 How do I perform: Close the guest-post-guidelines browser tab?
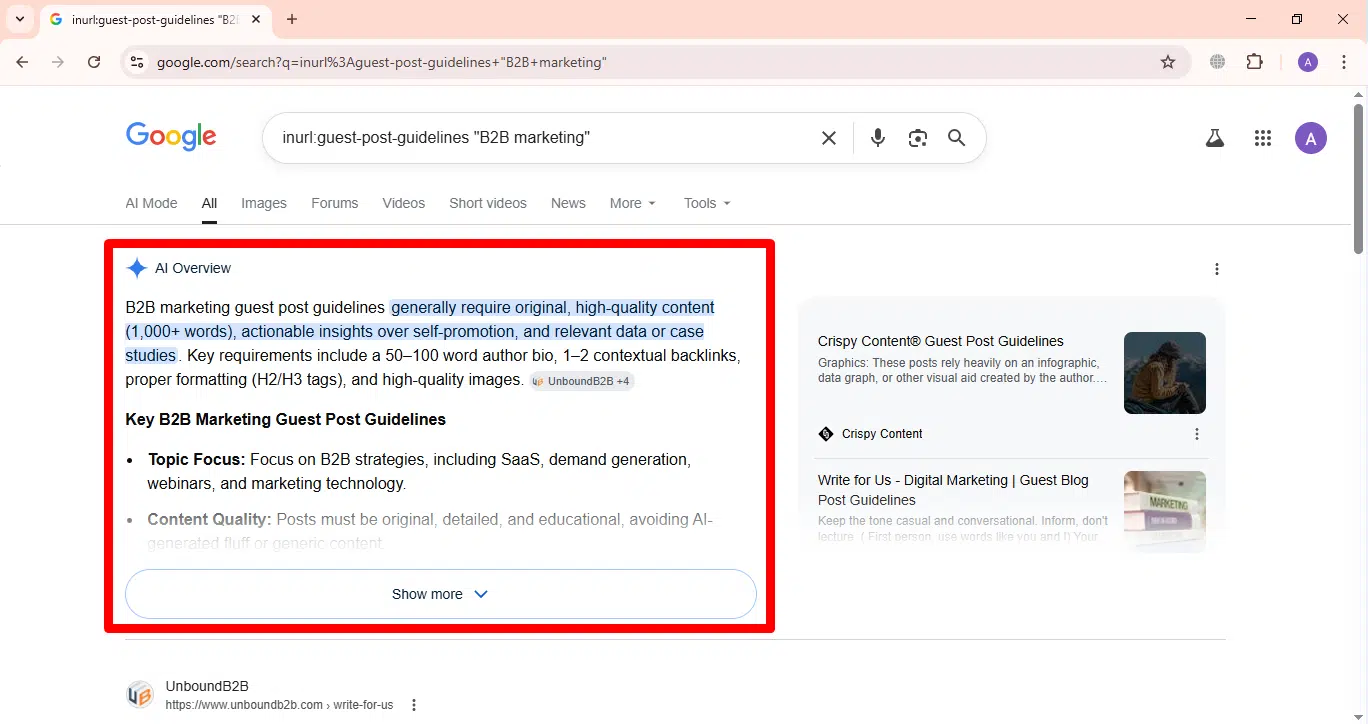[x=258, y=19]
